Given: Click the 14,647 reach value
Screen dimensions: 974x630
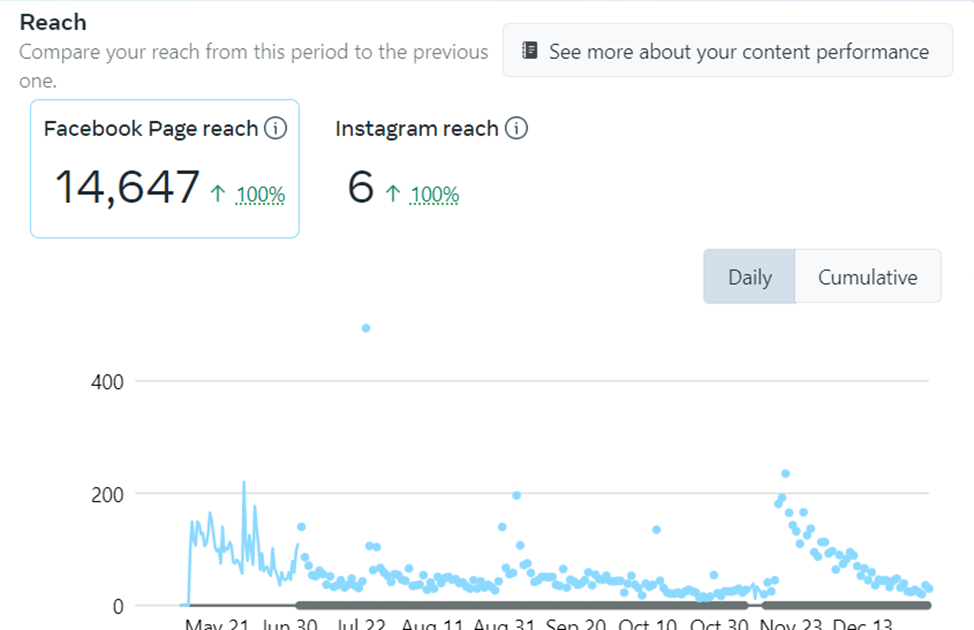Looking at the screenshot, I should click(x=127, y=187).
